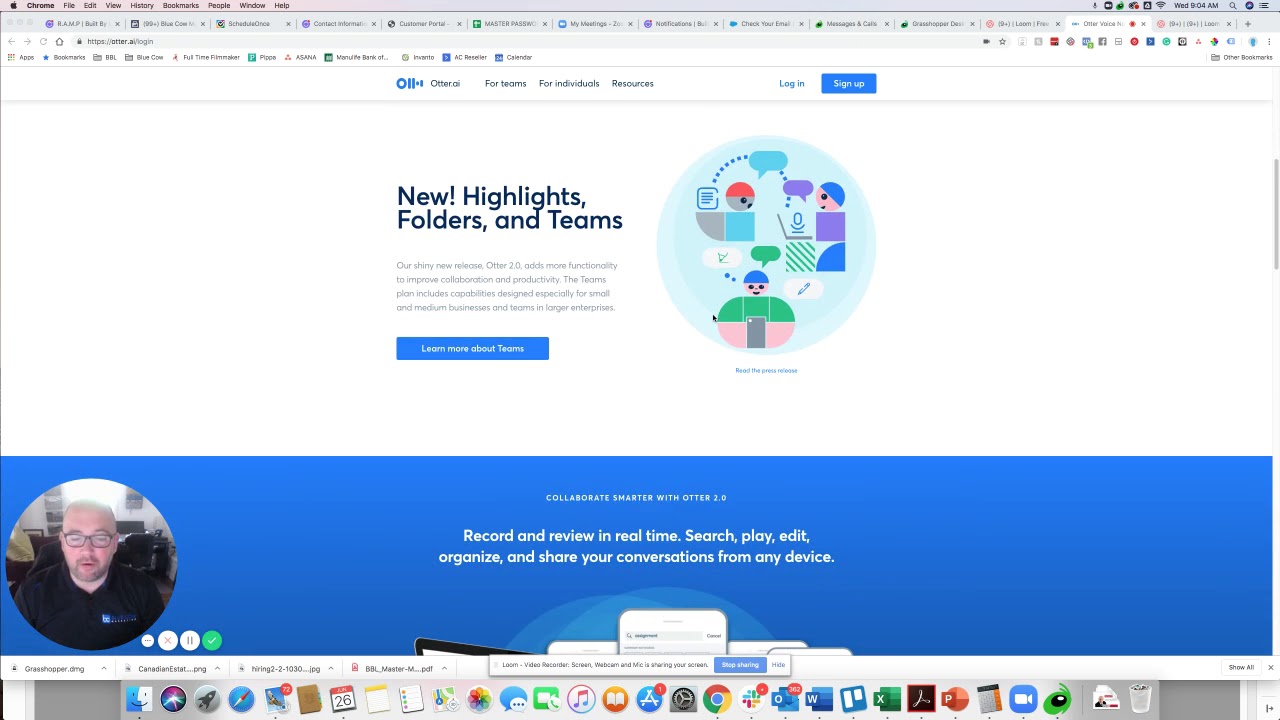1280x720 pixels.
Task: Open iTunes music app in dock
Action: pyautogui.click(x=581, y=699)
